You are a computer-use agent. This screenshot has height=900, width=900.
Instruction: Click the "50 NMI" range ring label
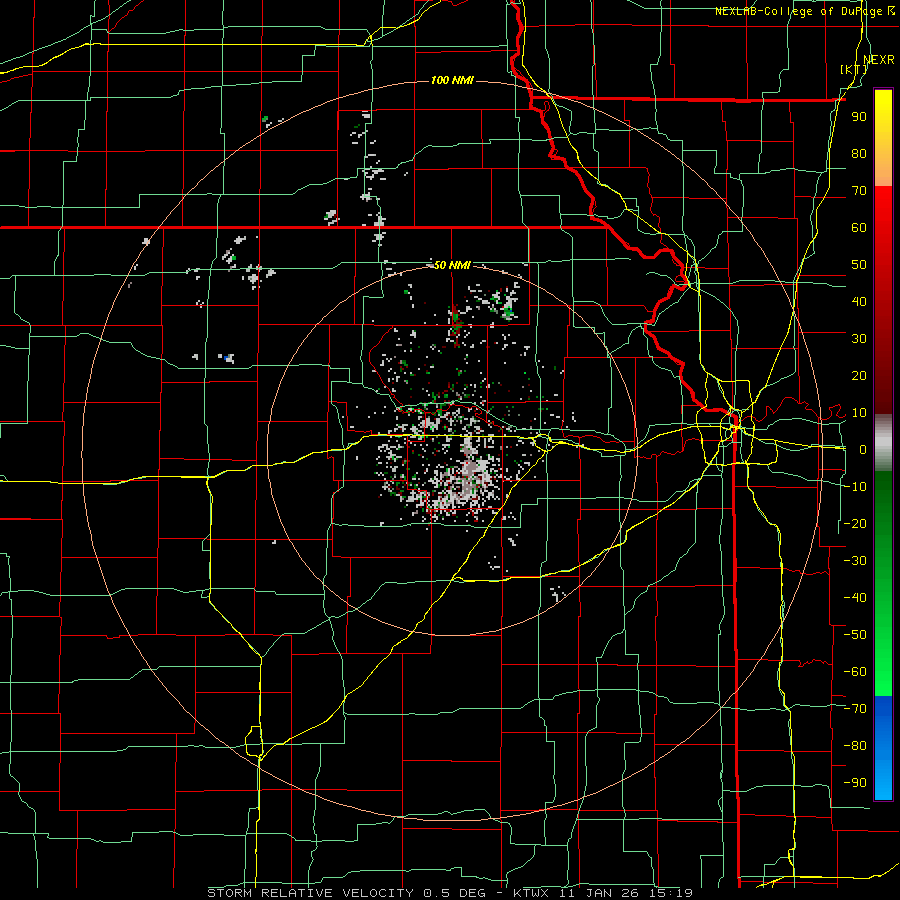click(x=452, y=265)
